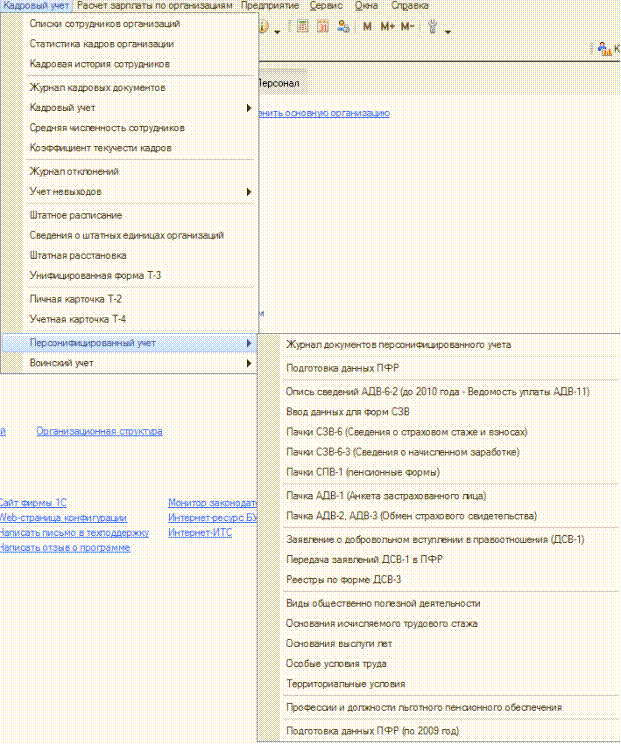Open Web-страница конфигурации link
The image size is (621, 744).
[x=63, y=518]
